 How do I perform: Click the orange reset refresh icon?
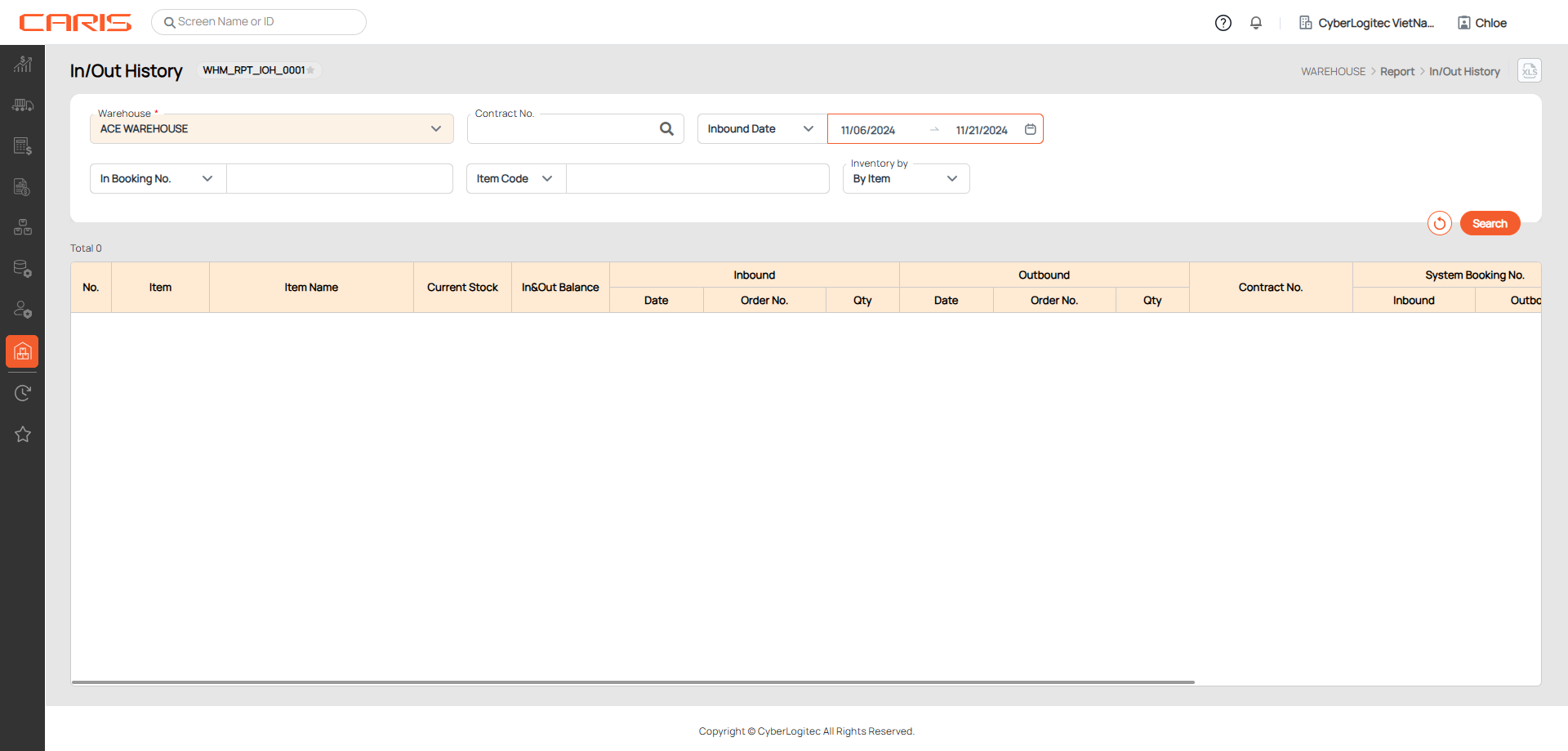click(1439, 223)
